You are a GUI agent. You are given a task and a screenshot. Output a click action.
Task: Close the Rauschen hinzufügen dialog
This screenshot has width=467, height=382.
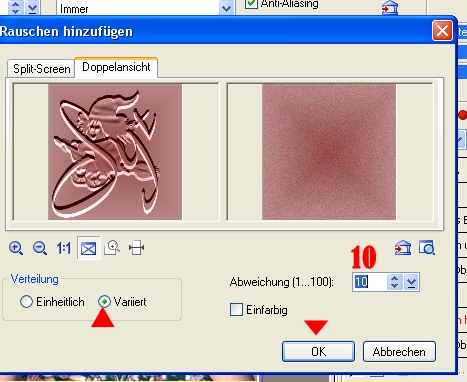[x=442, y=31]
